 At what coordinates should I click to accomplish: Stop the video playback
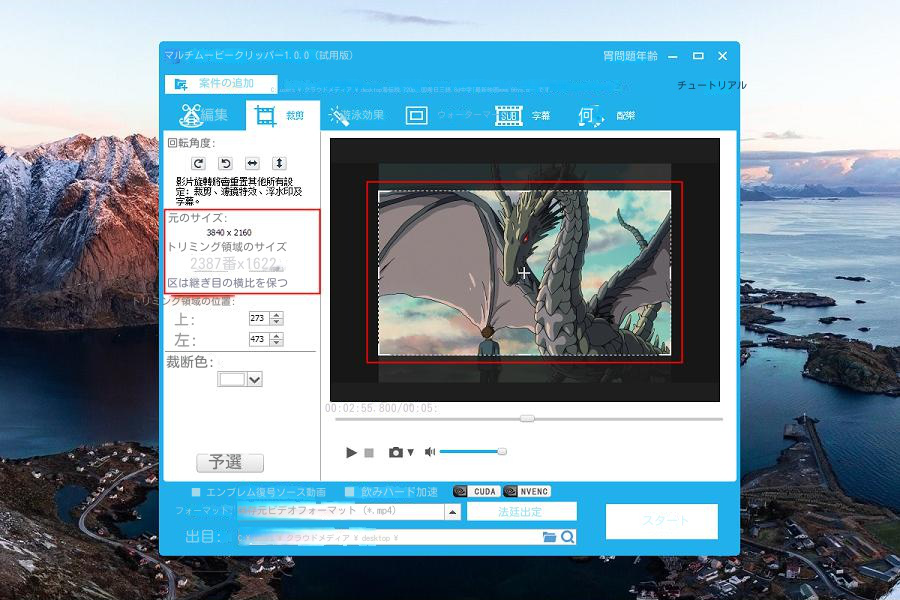pos(369,453)
